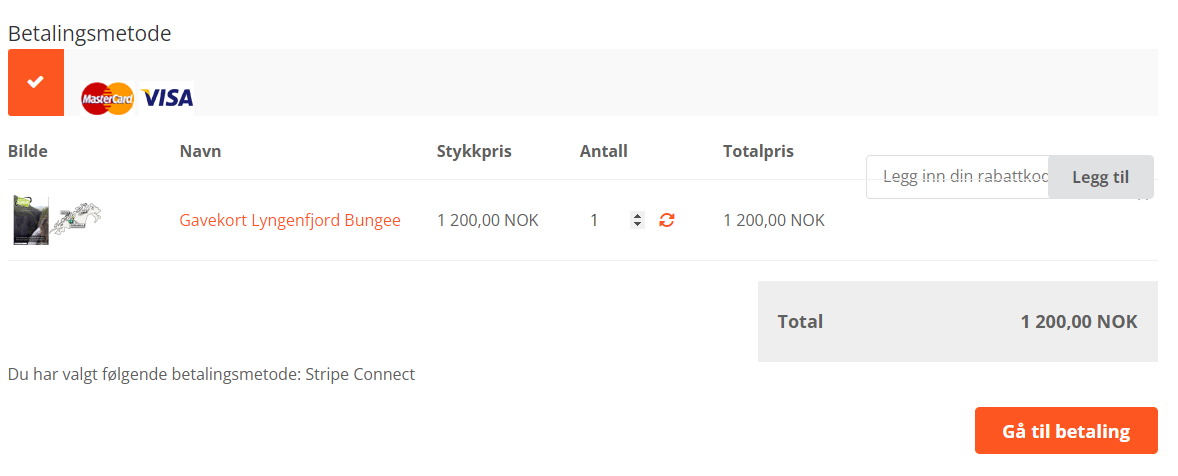
Task: Toggle the orange payment method checkmark
Action: coord(36,82)
